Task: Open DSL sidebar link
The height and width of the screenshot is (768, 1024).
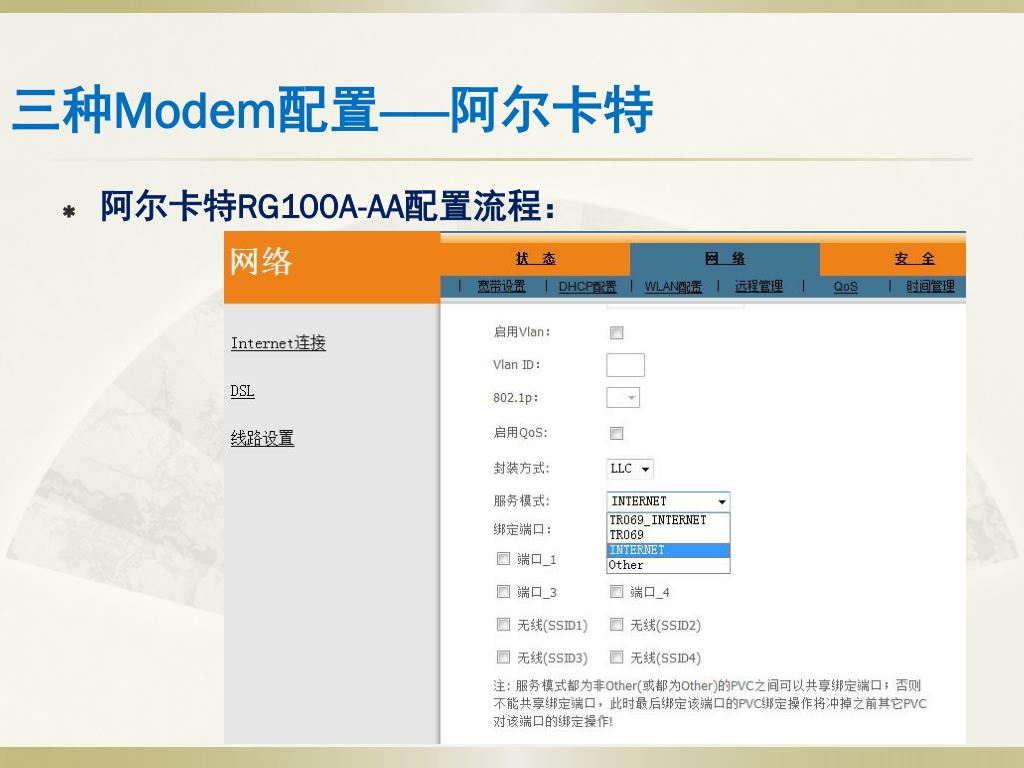Action: [242, 391]
